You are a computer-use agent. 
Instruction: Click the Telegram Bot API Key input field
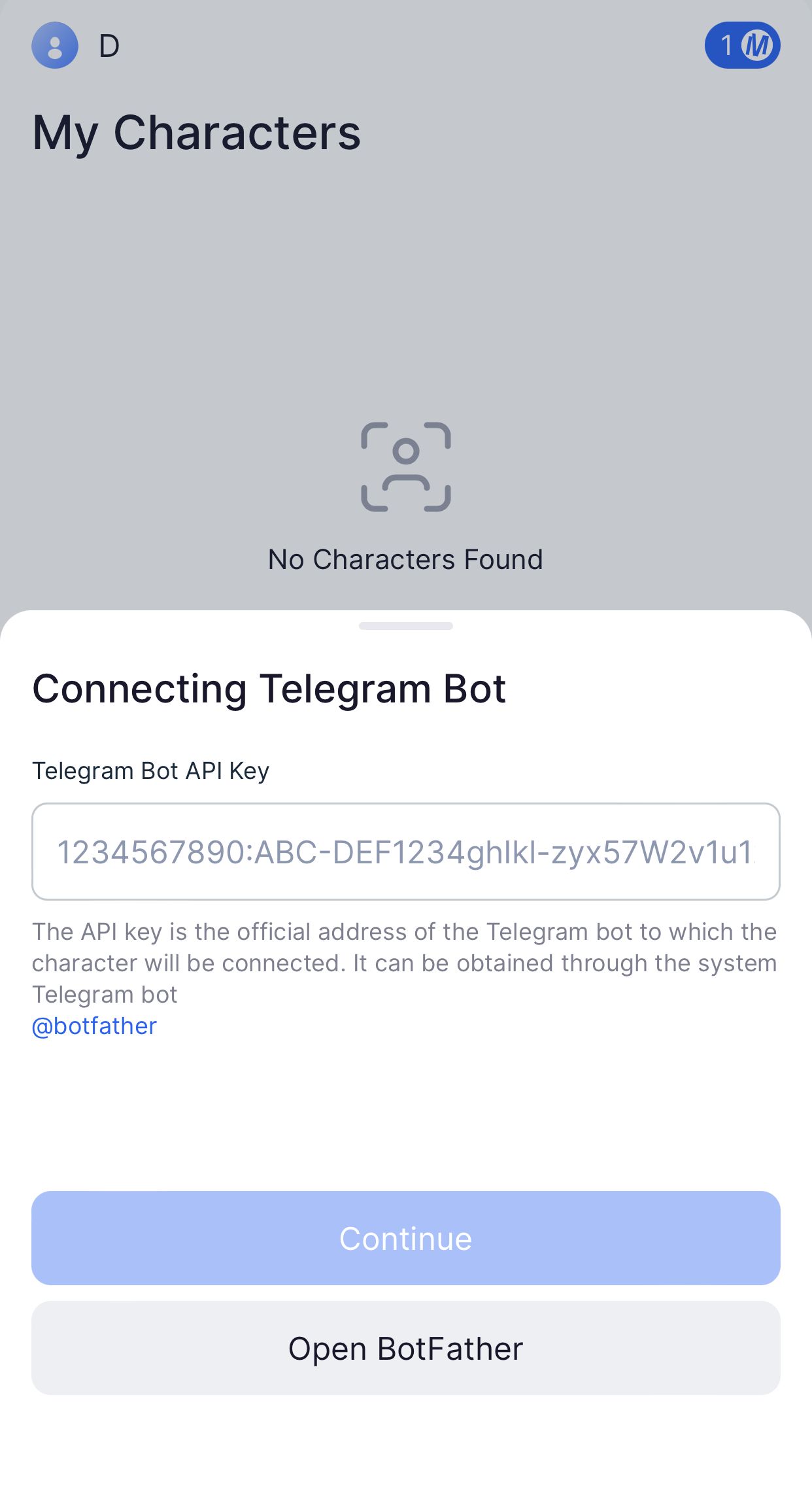coord(405,852)
